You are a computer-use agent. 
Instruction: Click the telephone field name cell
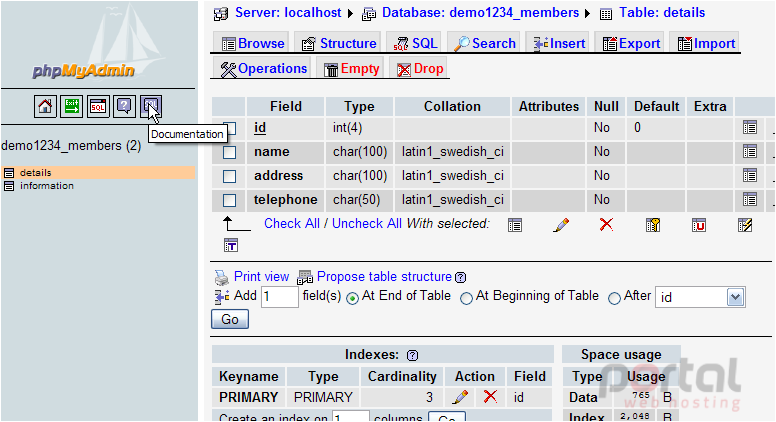click(286, 200)
